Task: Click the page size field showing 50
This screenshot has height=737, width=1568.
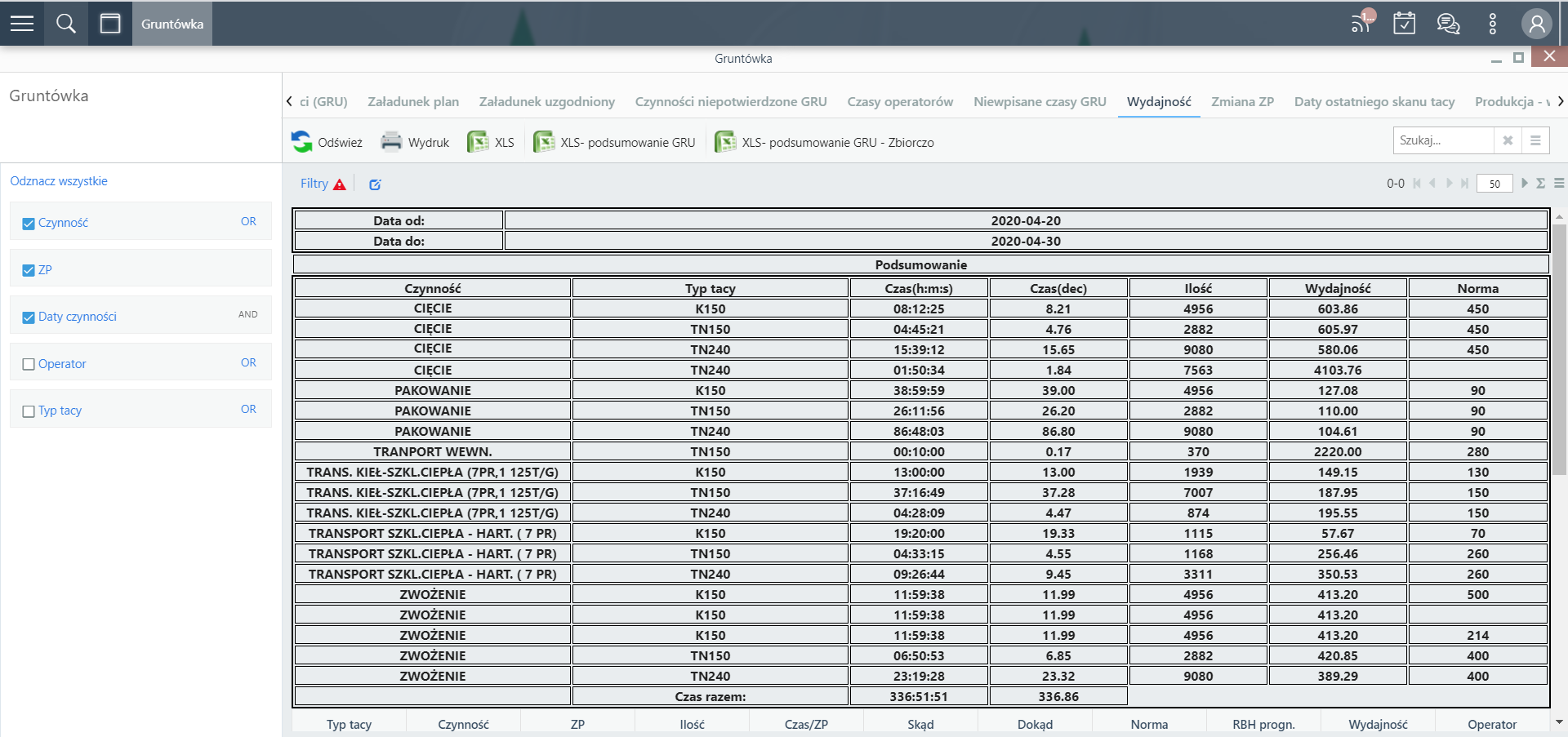Action: coord(1494,184)
